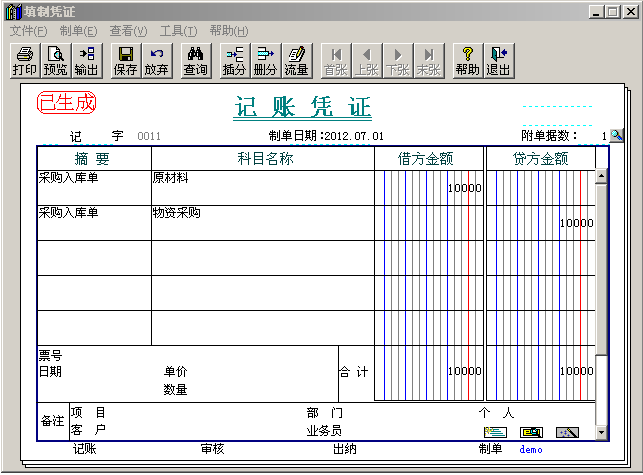Open the 文件(F) menu
643x475 pixels.
point(28,31)
